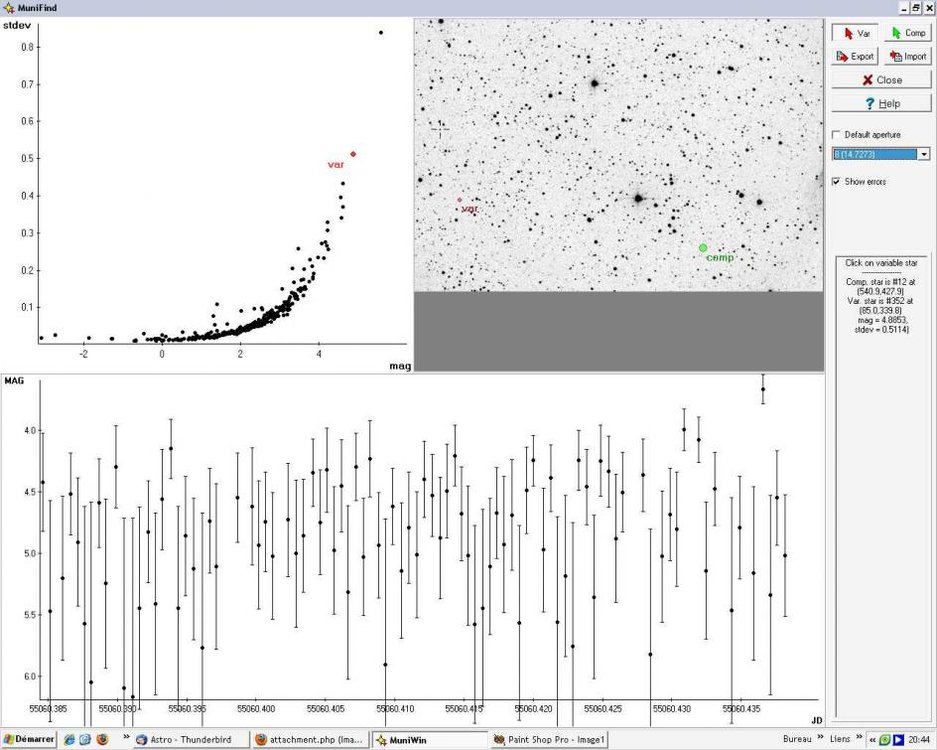Screen dimensions: 937x750
Task: Expand the chevron after Liens
Action: coord(859,737)
